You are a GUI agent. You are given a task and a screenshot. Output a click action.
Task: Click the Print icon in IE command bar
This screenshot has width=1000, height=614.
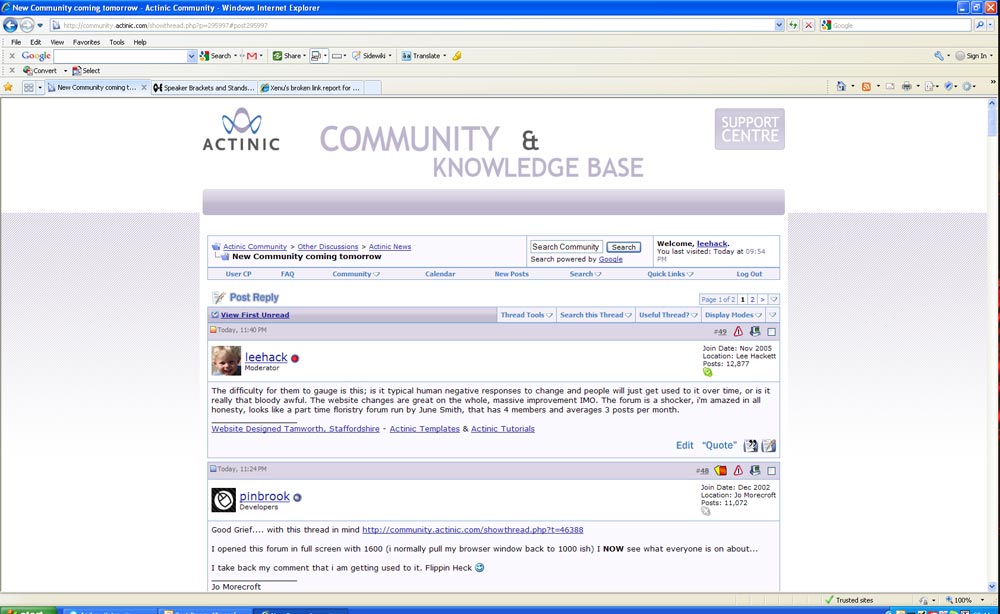906,87
